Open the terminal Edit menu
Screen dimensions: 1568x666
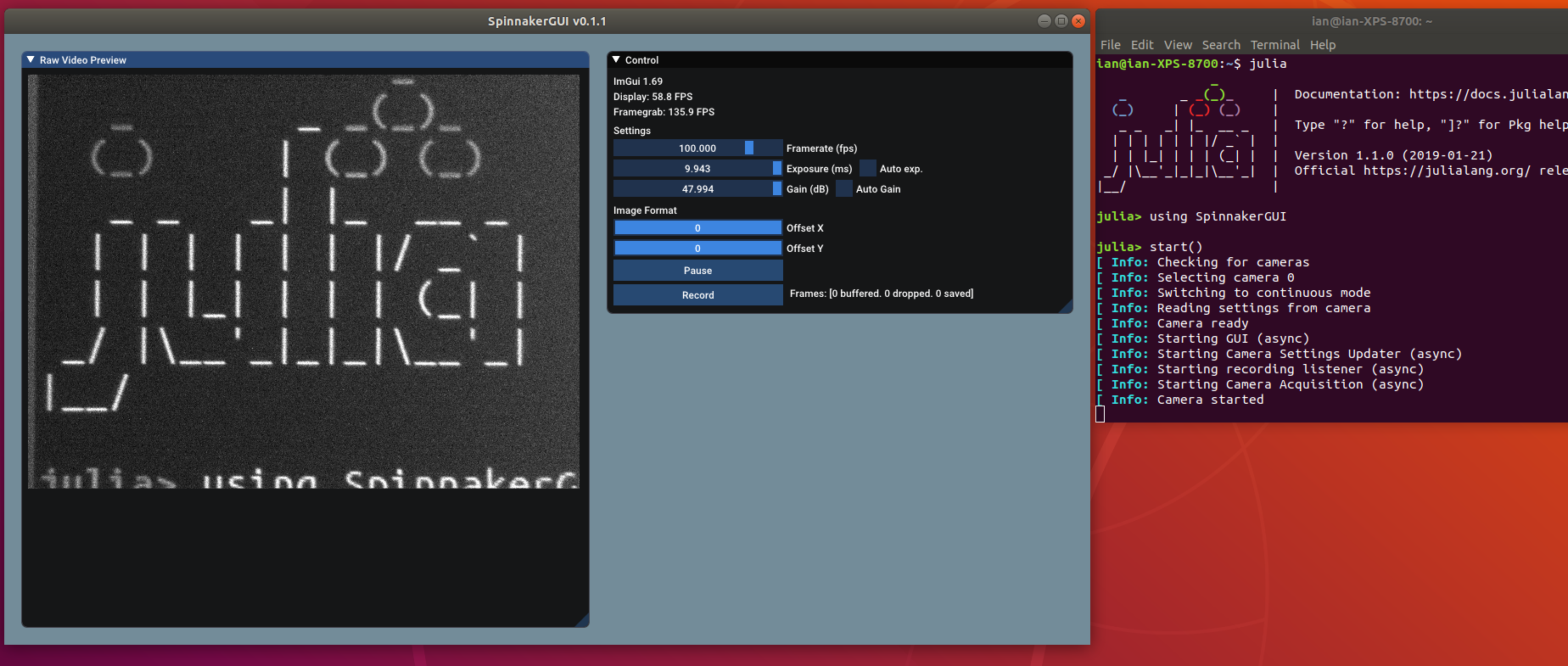point(1142,45)
